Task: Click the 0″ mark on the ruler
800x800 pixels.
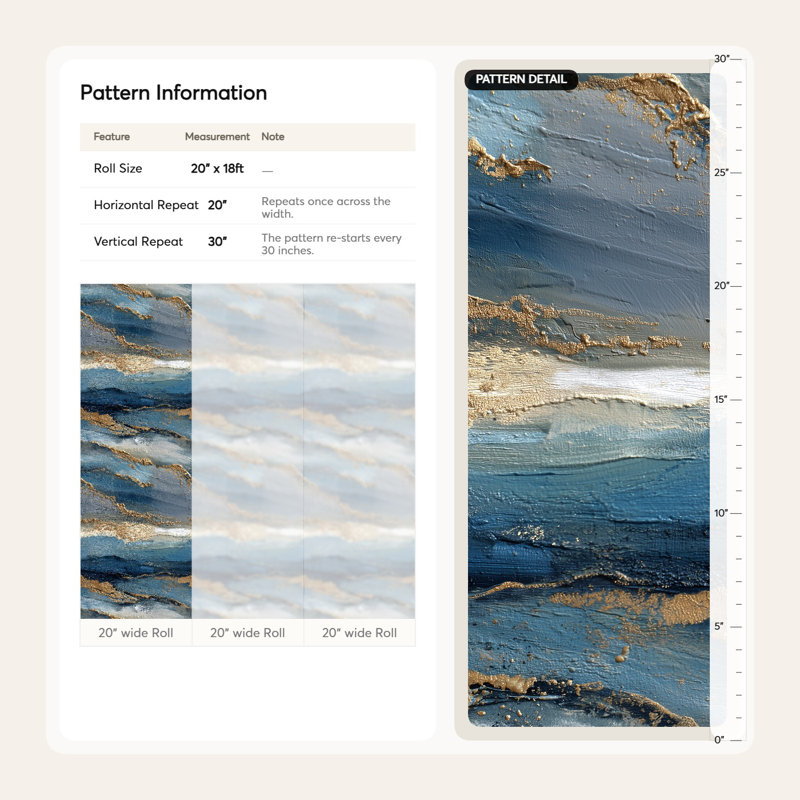Action: click(x=719, y=740)
